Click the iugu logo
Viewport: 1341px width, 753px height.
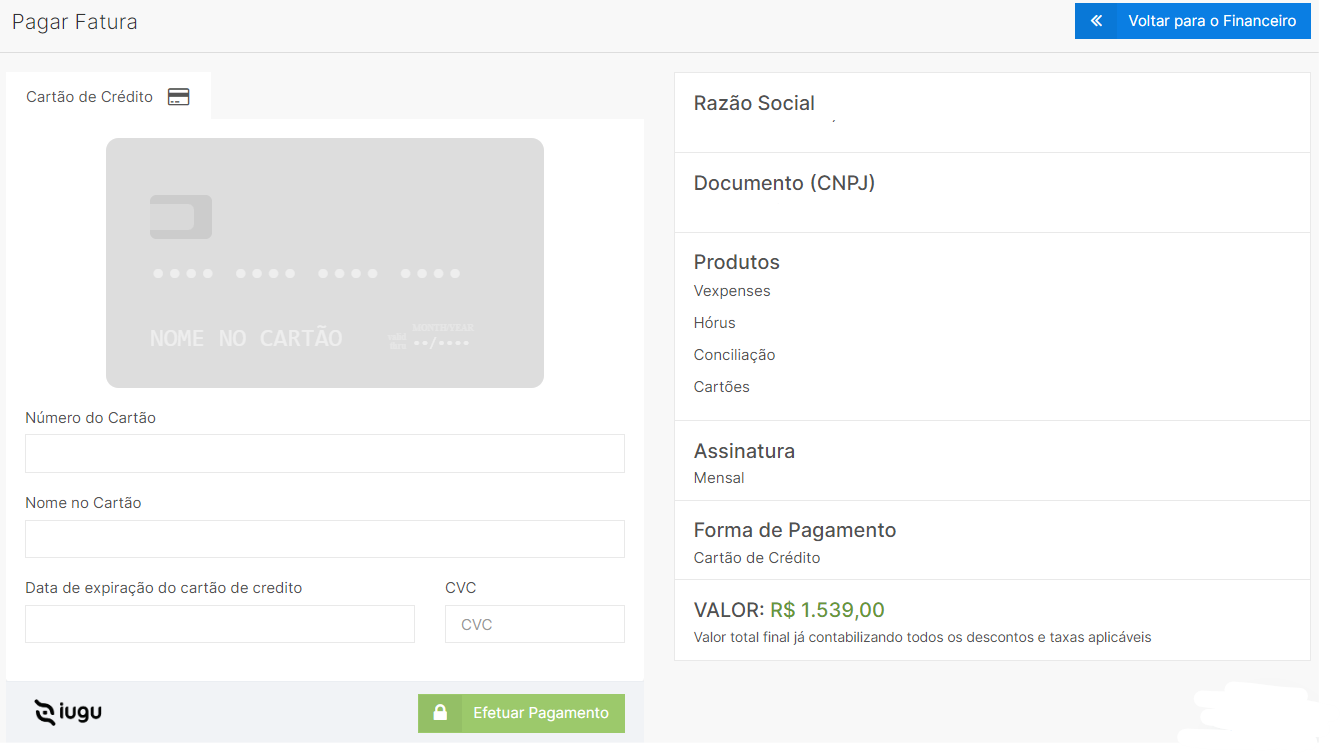tap(68, 712)
